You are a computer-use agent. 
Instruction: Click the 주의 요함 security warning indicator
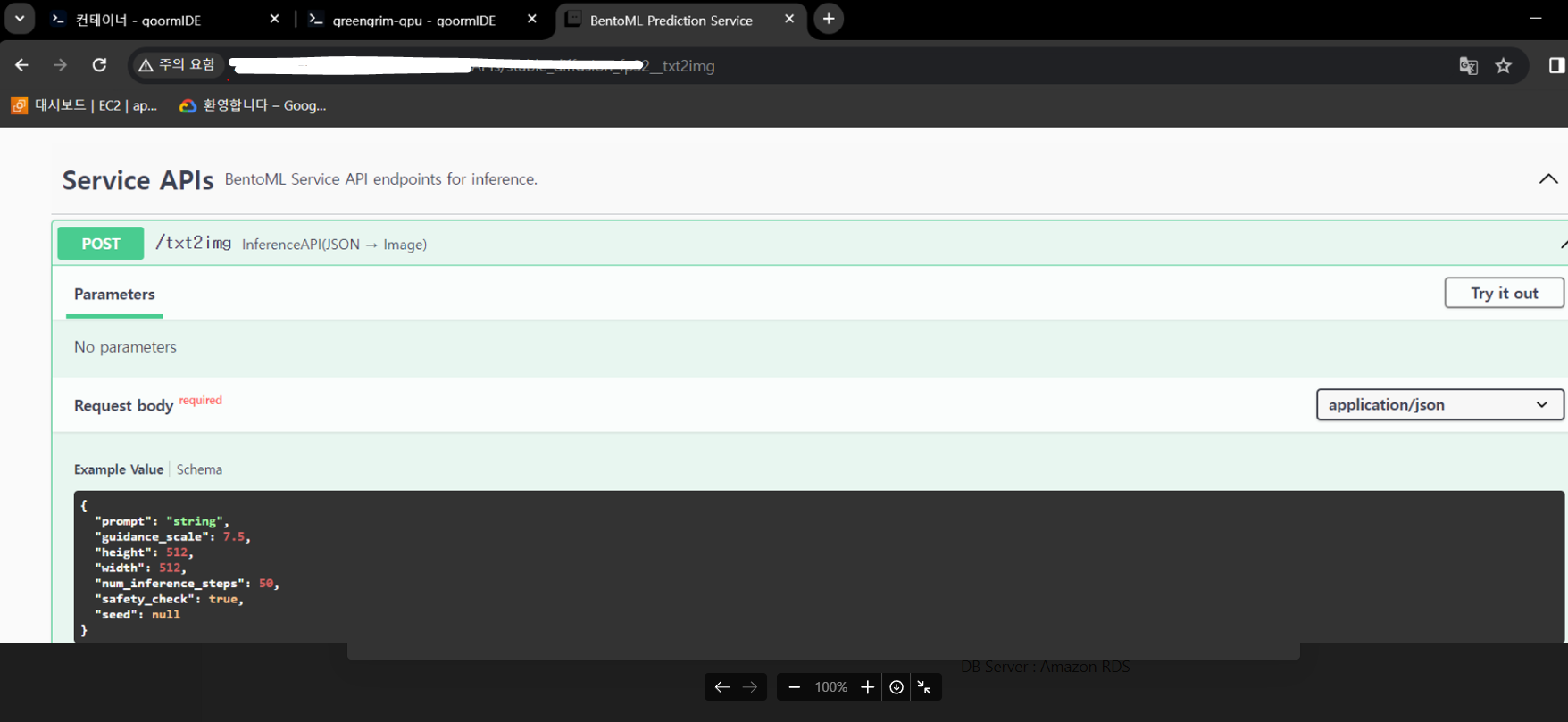pyautogui.click(x=177, y=65)
